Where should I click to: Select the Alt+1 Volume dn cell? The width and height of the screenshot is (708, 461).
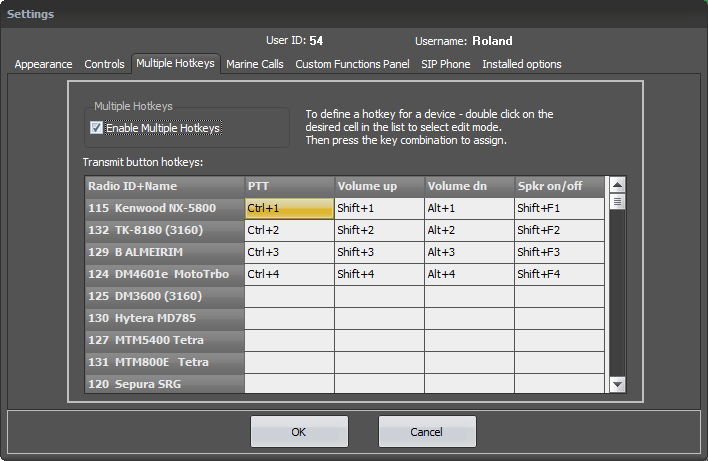[469, 208]
